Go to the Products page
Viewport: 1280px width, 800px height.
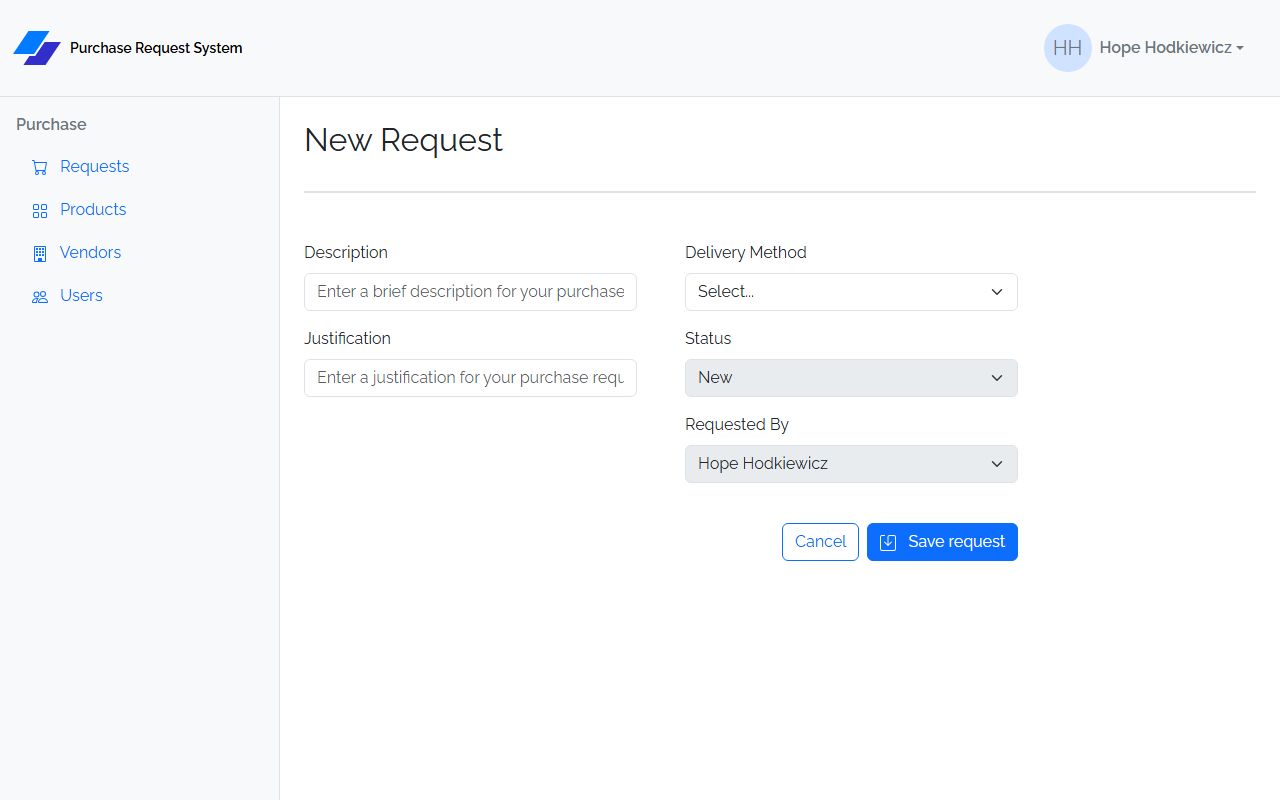pyautogui.click(x=93, y=210)
